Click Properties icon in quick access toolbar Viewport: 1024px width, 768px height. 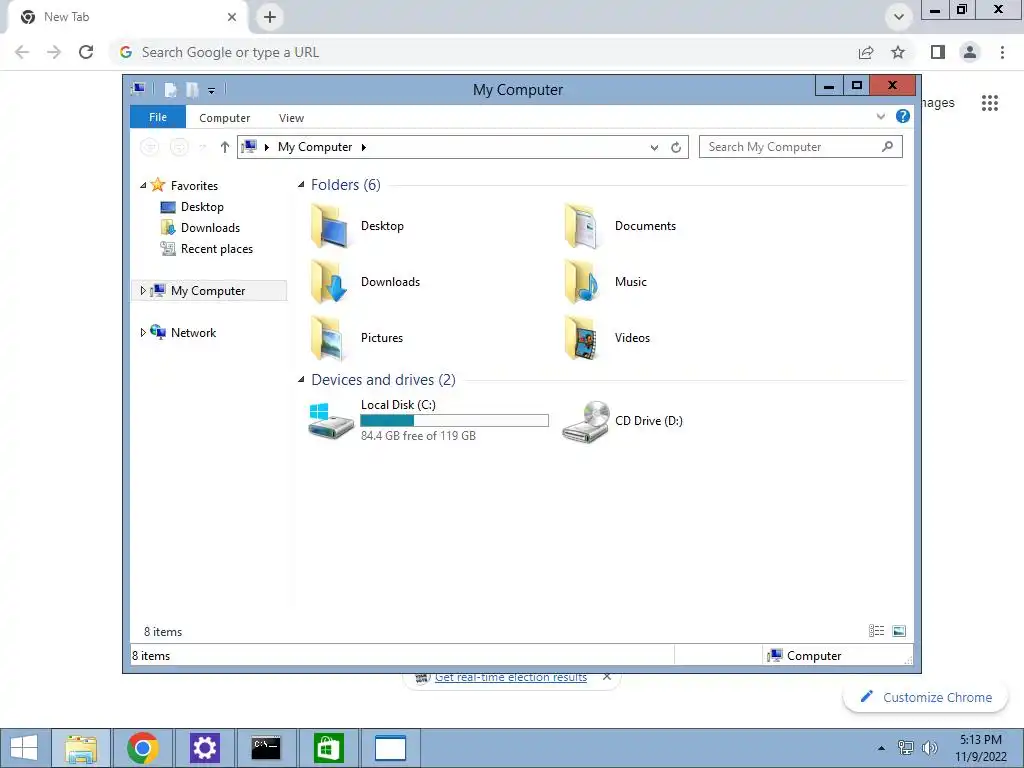point(170,89)
